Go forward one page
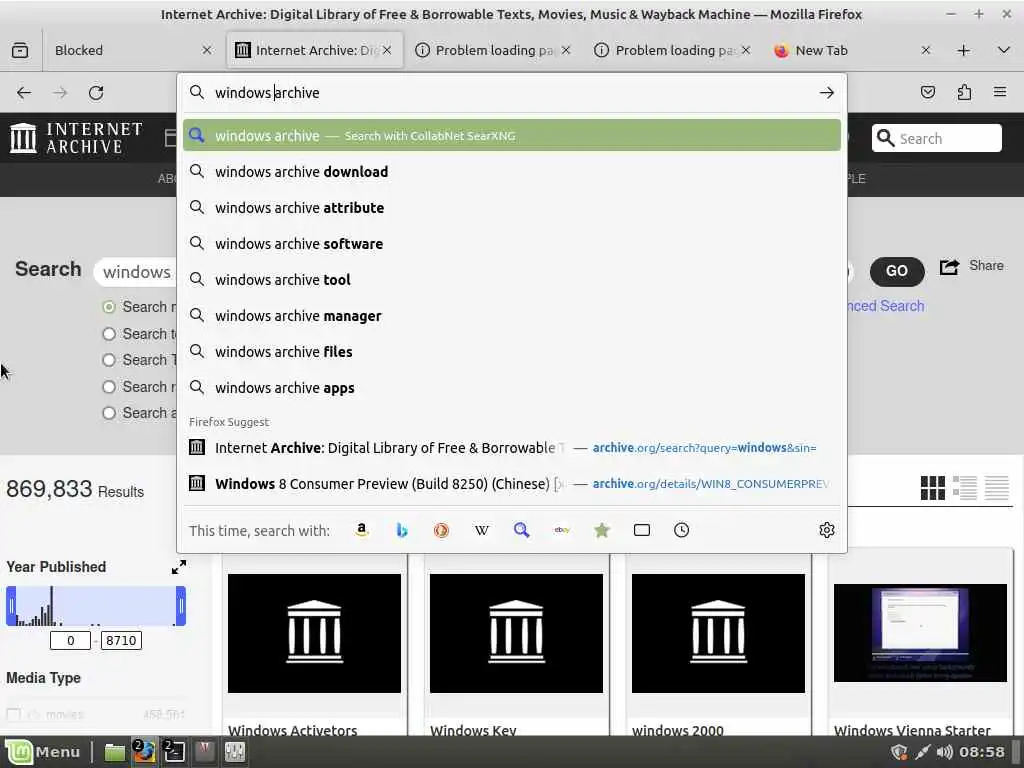Viewport: 1024px width, 768px height. (x=60, y=93)
